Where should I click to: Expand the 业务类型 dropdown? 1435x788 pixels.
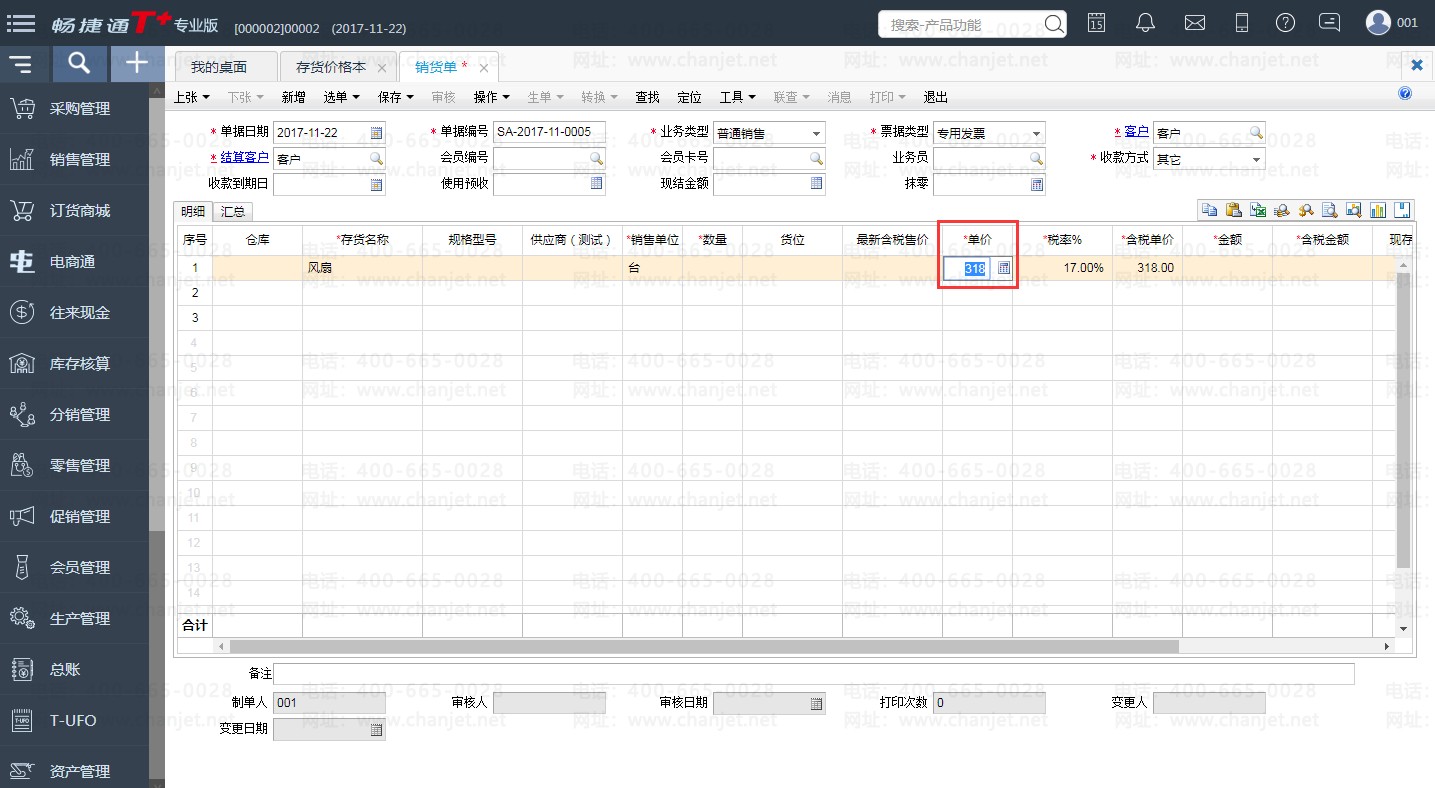point(816,134)
